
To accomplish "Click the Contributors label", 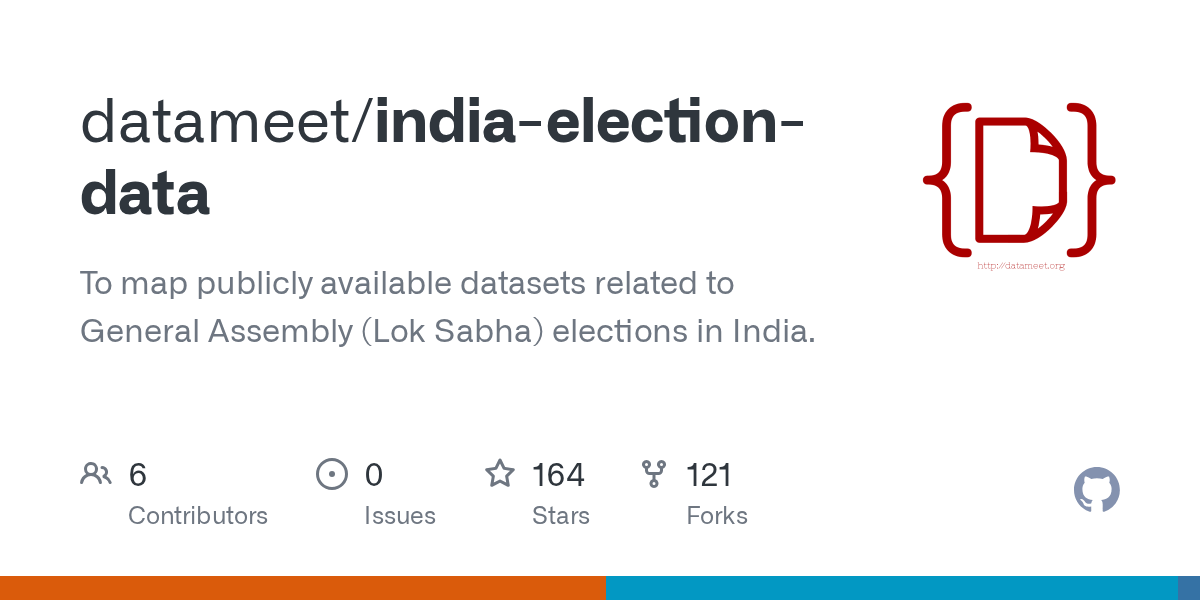I will point(198,516).
